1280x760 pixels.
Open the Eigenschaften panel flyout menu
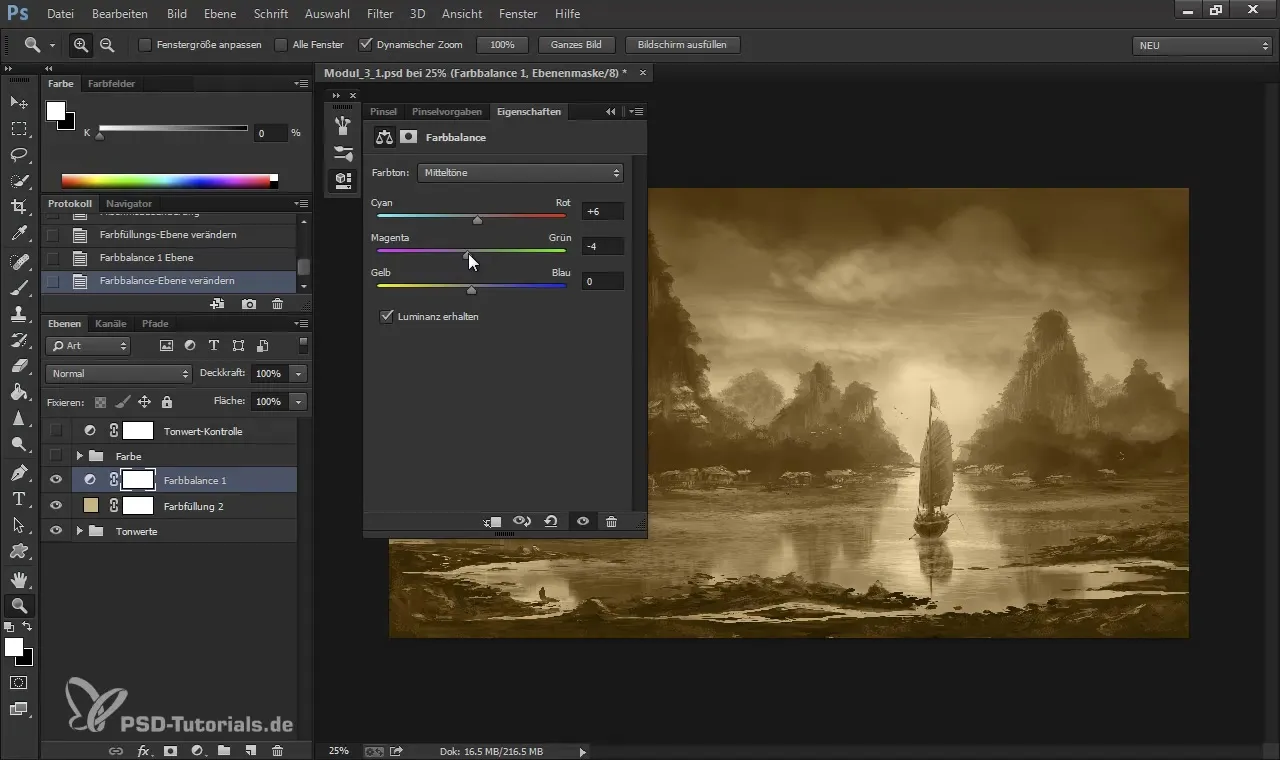click(x=636, y=112)
